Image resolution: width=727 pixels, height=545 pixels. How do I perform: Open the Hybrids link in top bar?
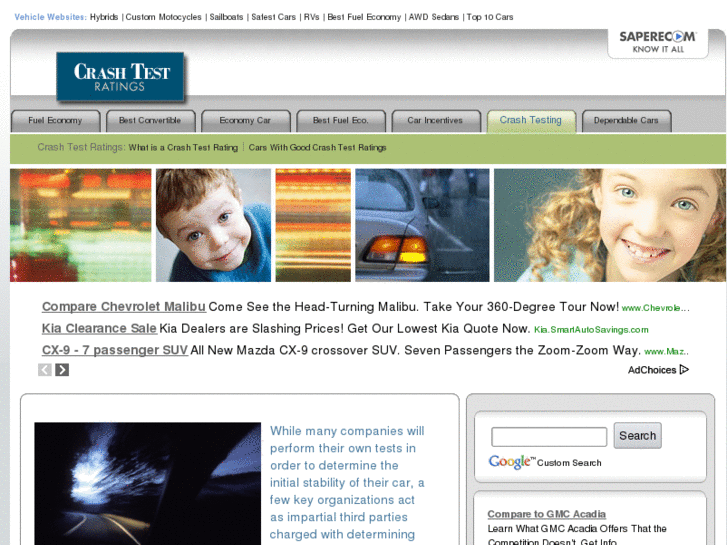104,17
